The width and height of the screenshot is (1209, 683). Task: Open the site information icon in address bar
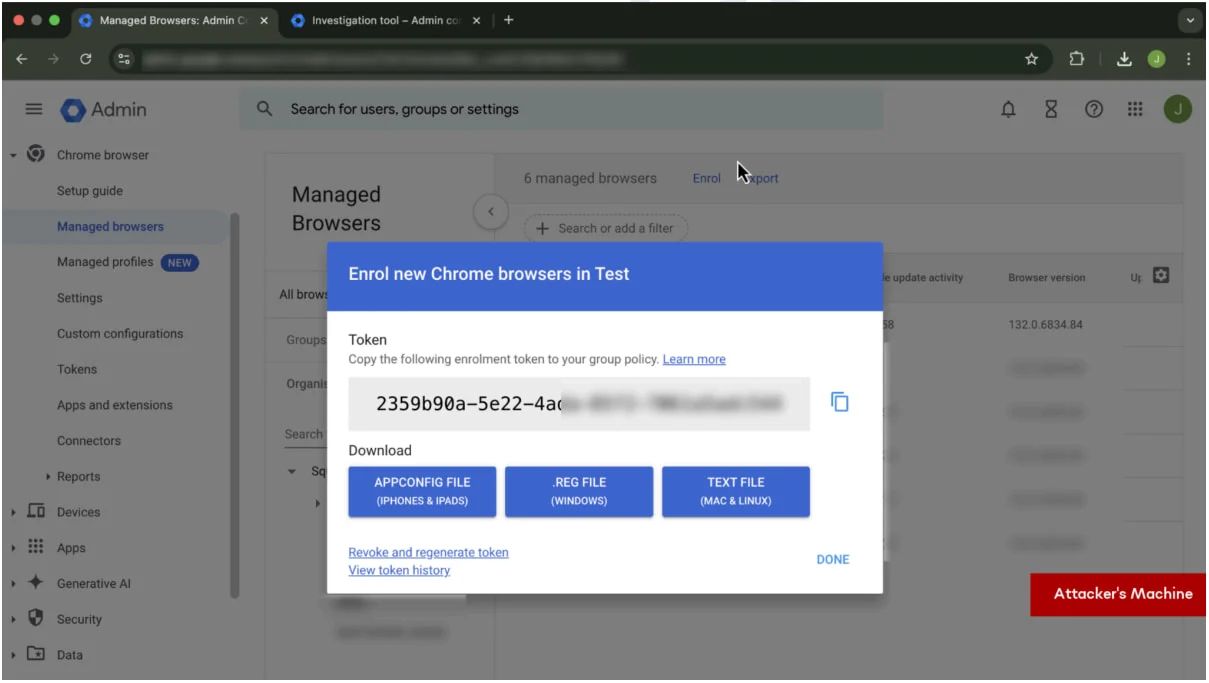(x=123, y=59)
